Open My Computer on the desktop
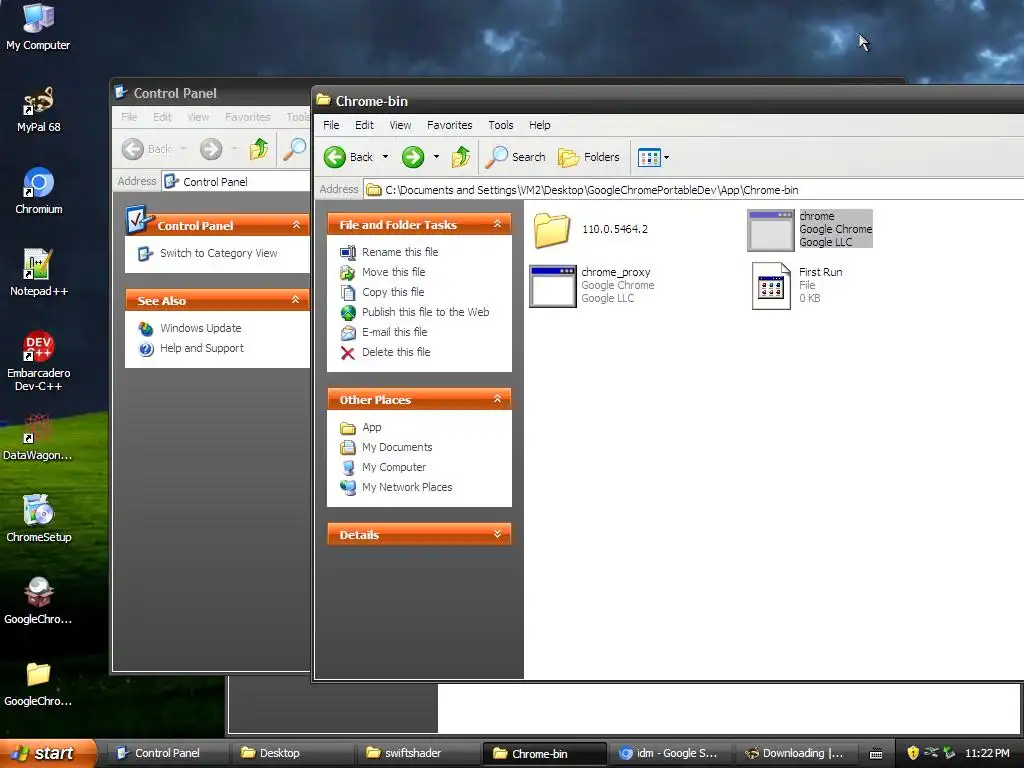 38,27
